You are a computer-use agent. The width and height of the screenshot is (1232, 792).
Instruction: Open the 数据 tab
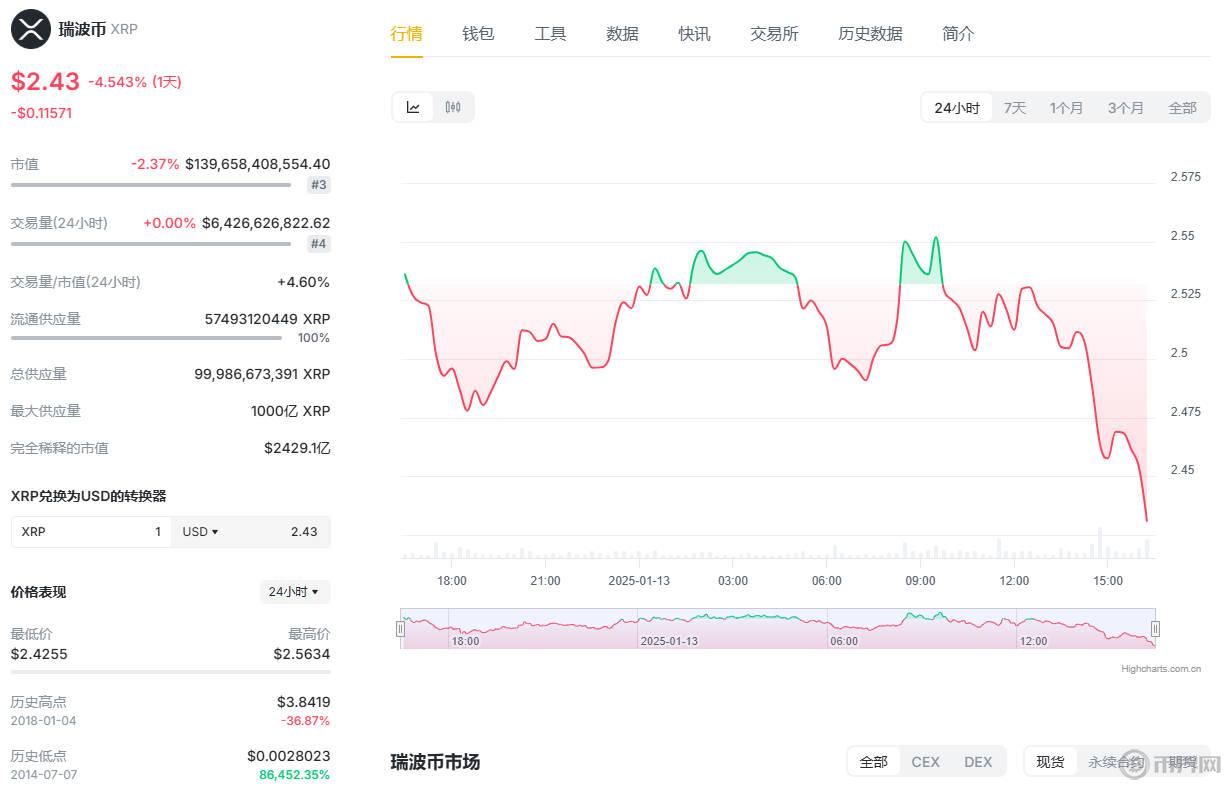622,34
